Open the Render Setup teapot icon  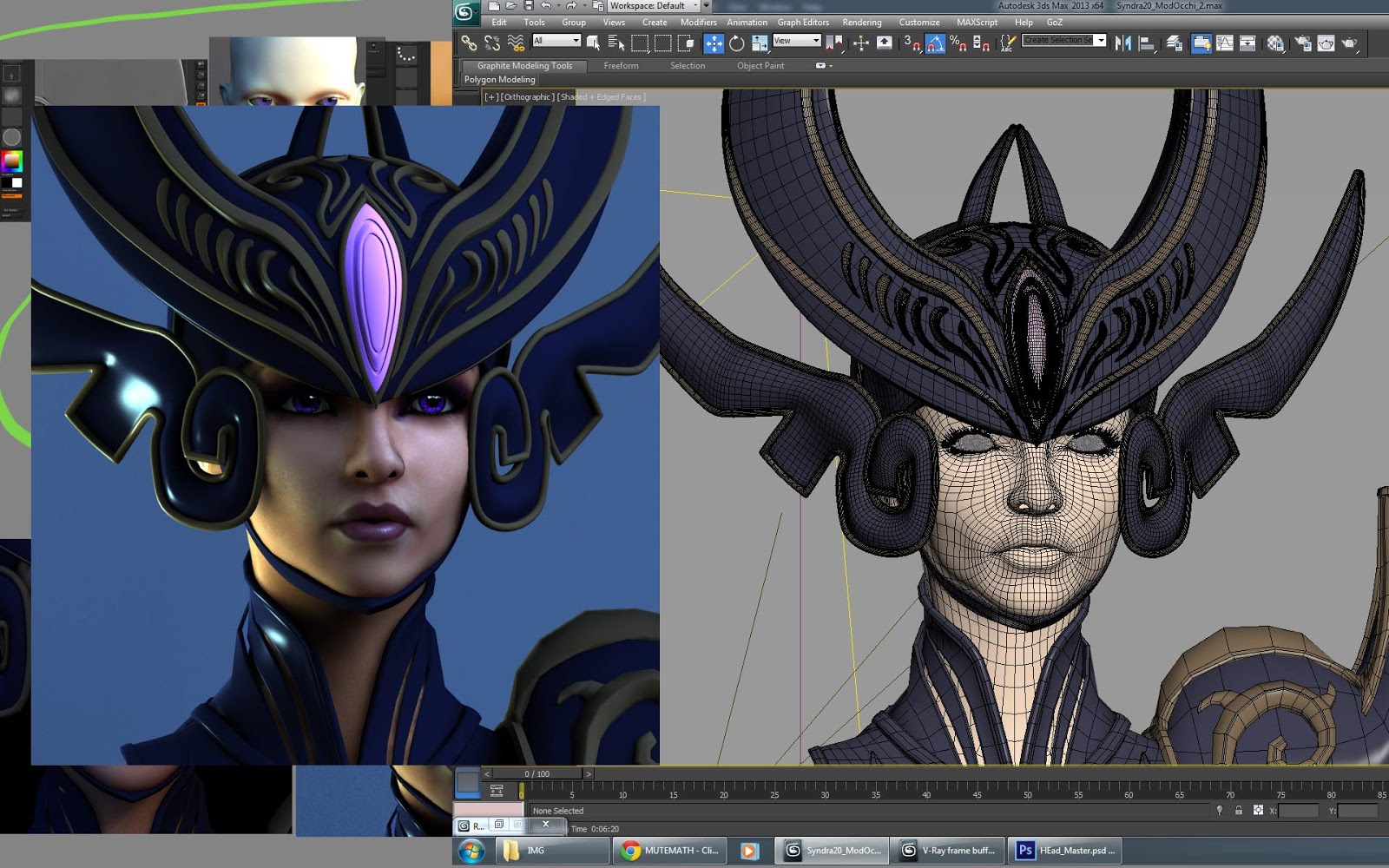tap(1303, 43)
